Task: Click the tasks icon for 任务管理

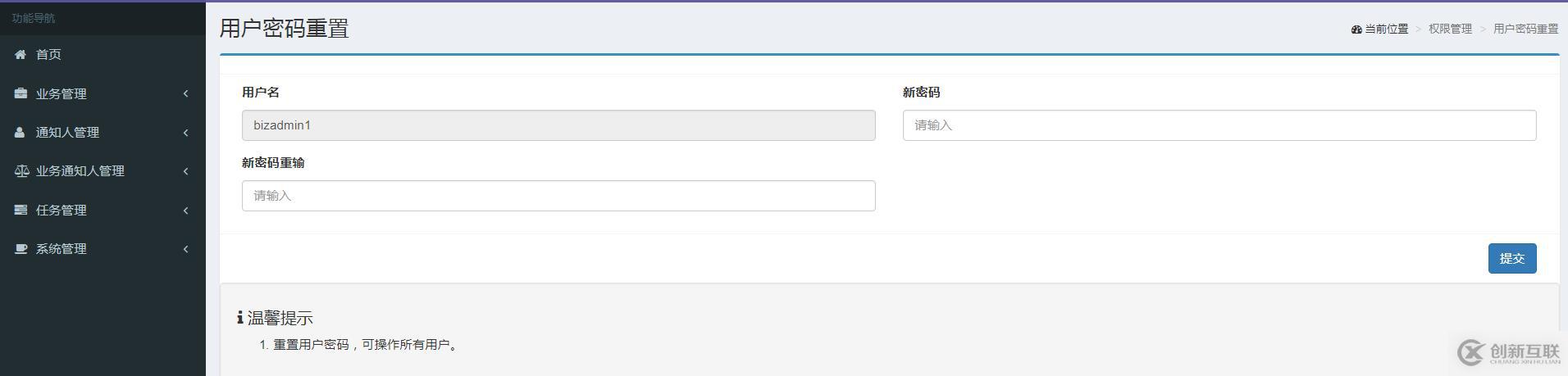Action: pos(21,211)
